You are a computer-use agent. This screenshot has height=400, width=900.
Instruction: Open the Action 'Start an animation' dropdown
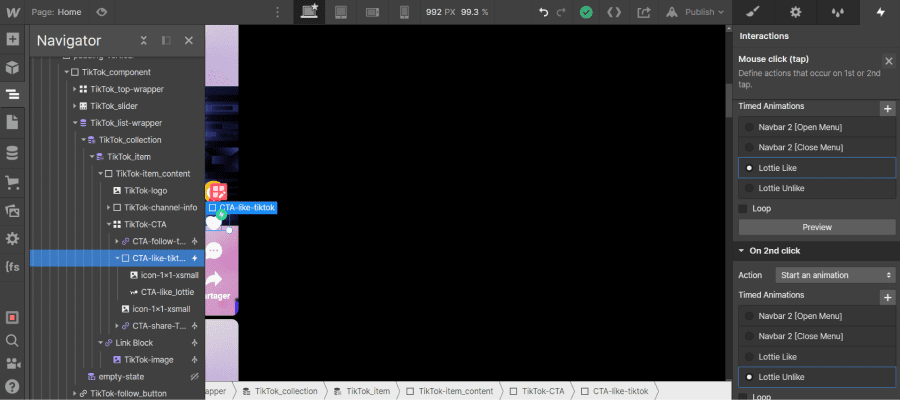pos(834,275)
